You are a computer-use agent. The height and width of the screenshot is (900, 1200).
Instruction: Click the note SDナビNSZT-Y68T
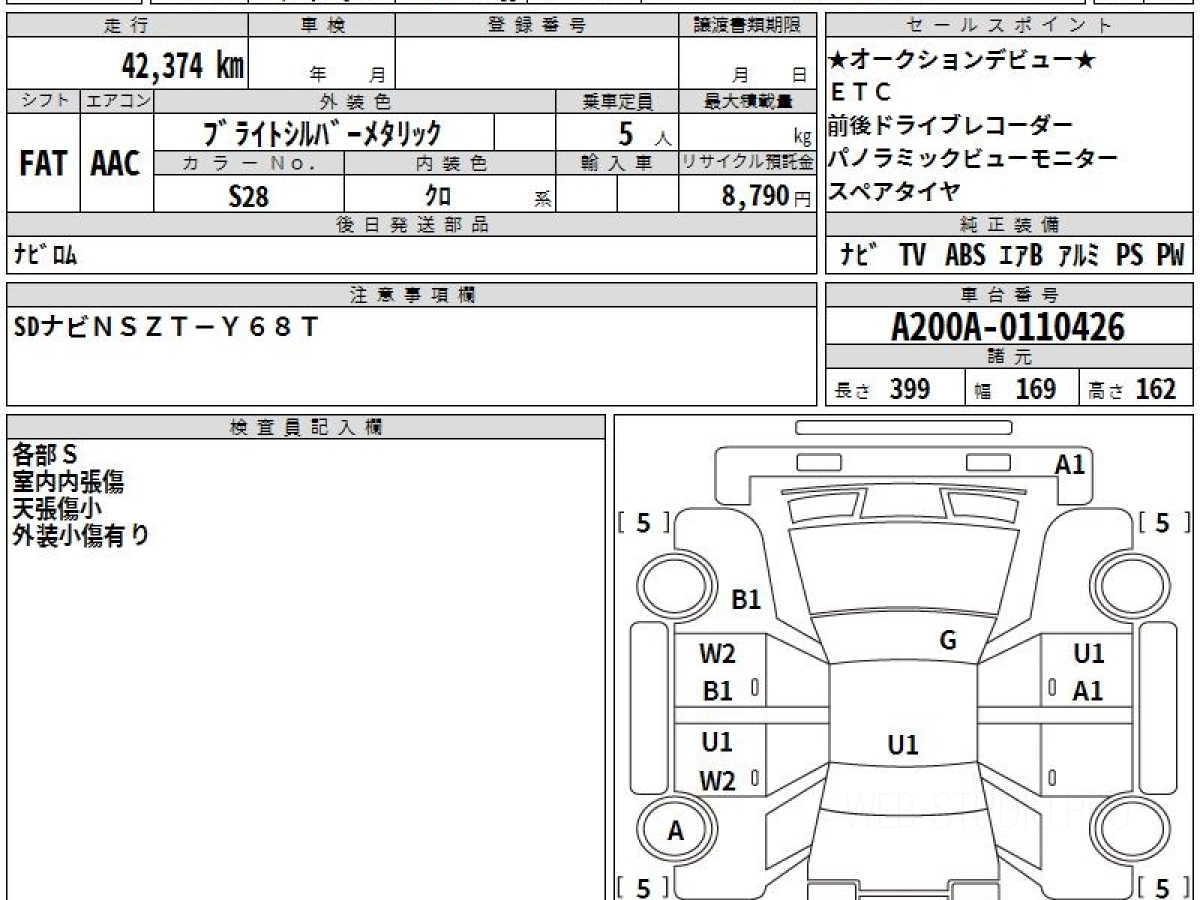coord(166,326)
